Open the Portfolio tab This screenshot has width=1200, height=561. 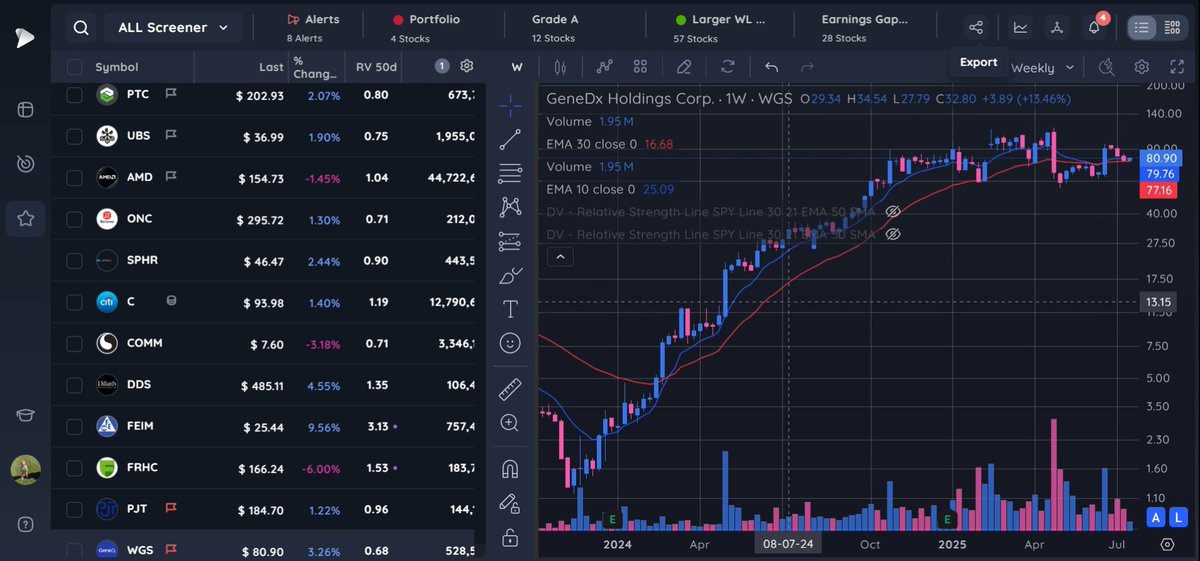426,27
